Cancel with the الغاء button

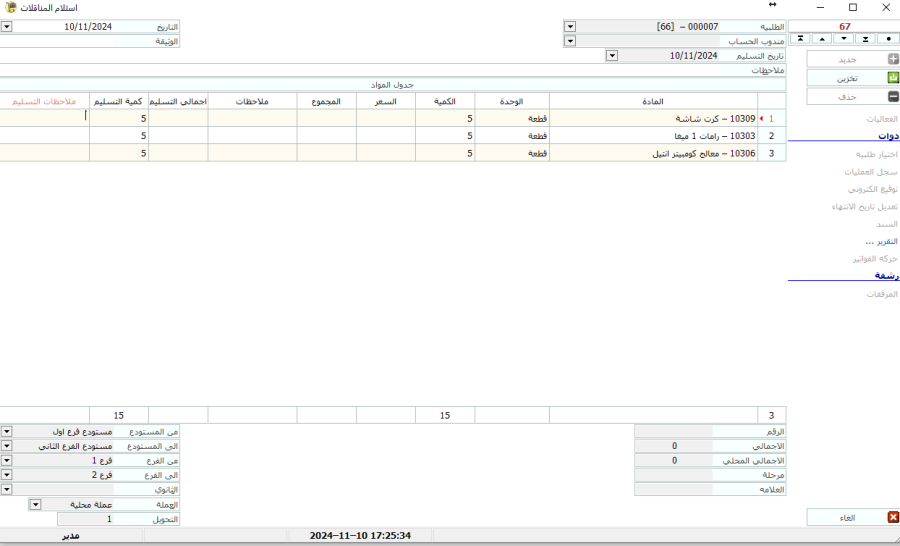[x=853, y=517]
